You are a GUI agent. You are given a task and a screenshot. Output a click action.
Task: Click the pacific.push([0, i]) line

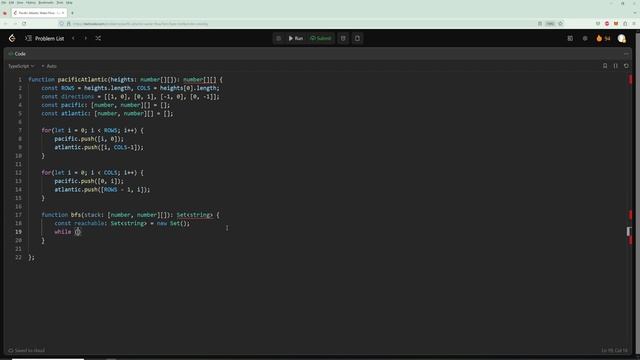click(89, 181)
